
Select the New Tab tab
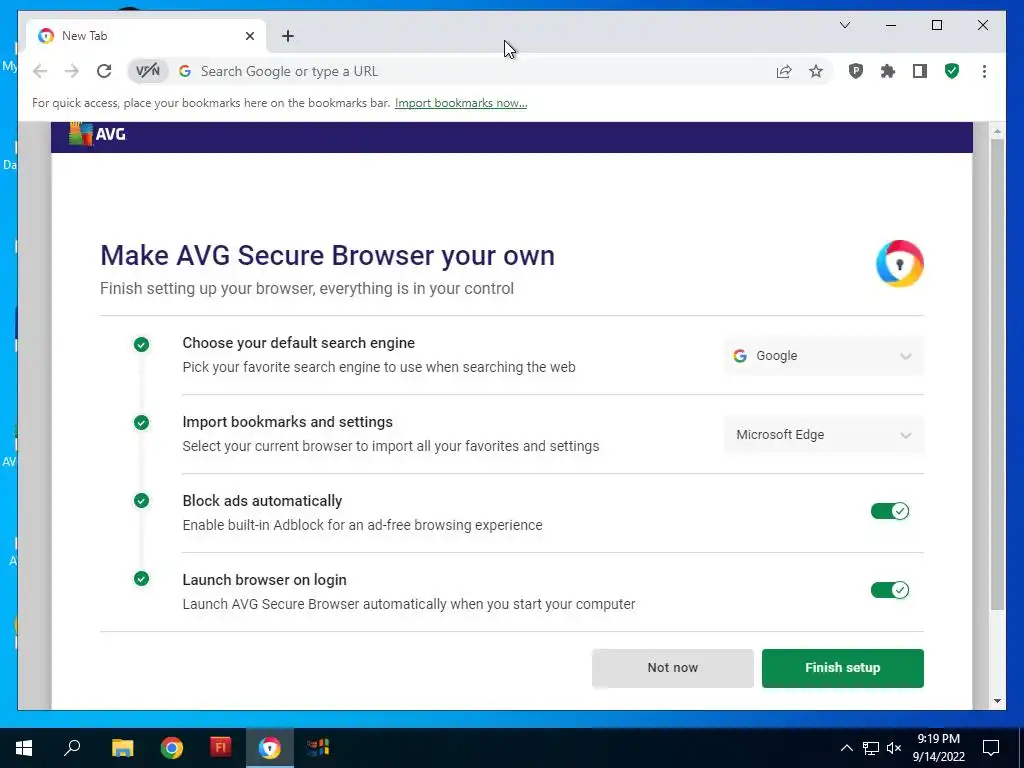140,36
